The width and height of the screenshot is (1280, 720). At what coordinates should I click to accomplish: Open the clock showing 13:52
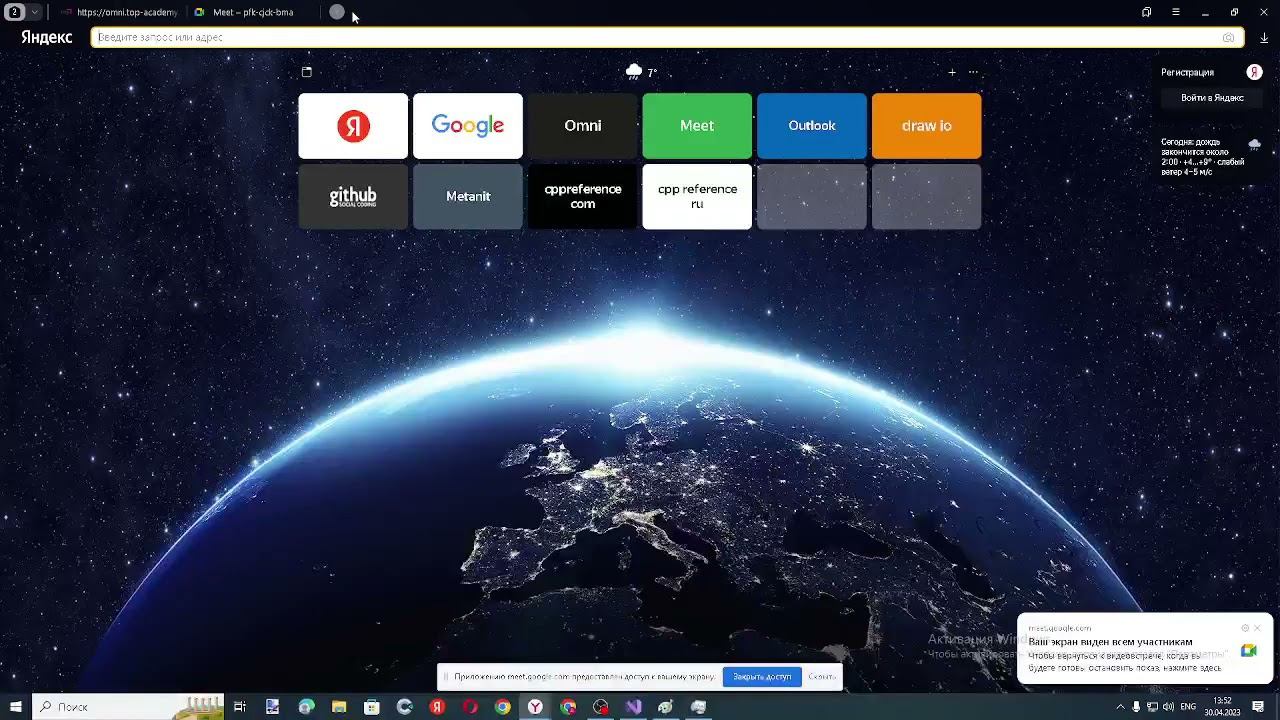point(1222,707)
